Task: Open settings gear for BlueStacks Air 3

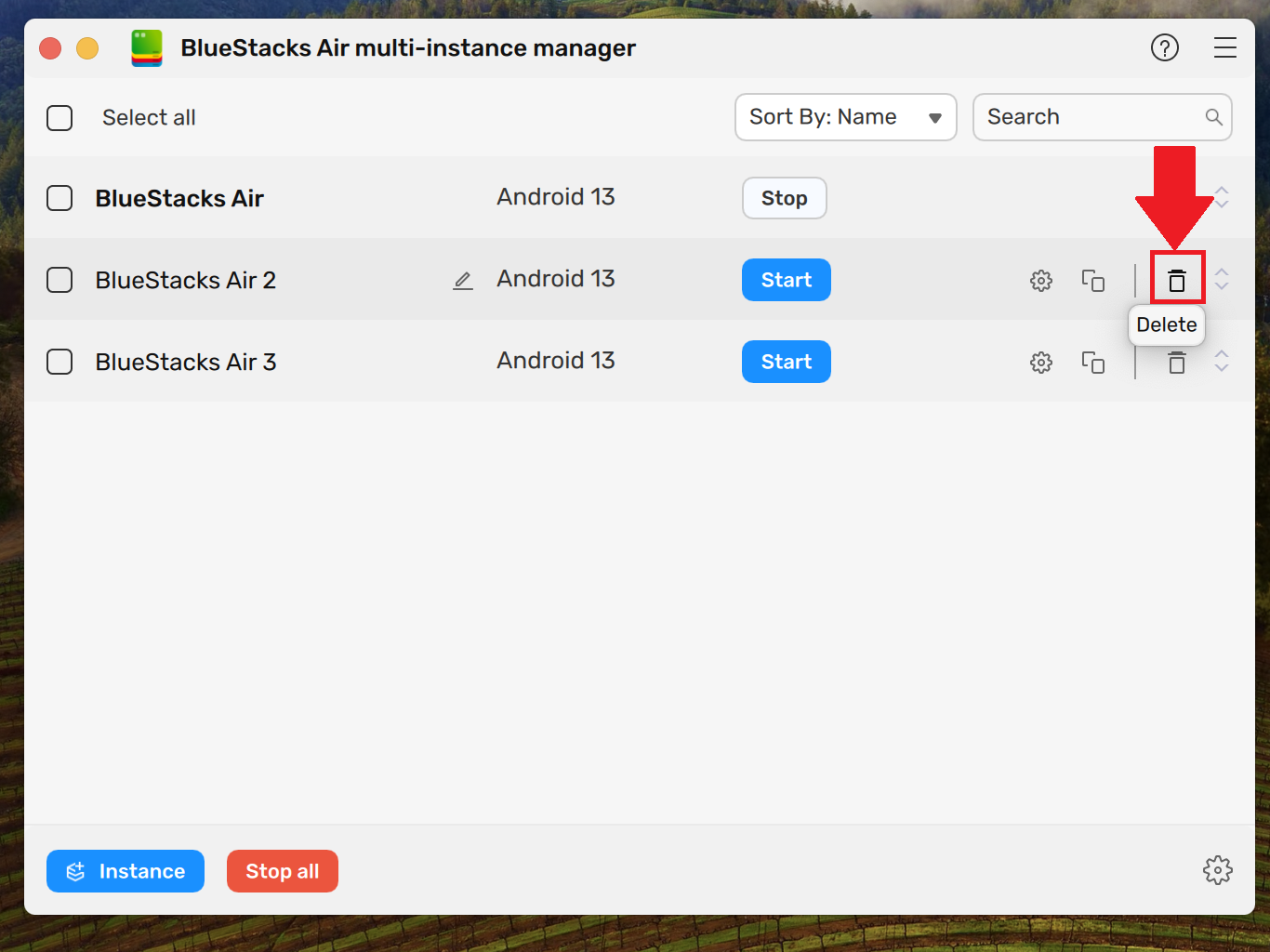Action: tap(1041, 363)
